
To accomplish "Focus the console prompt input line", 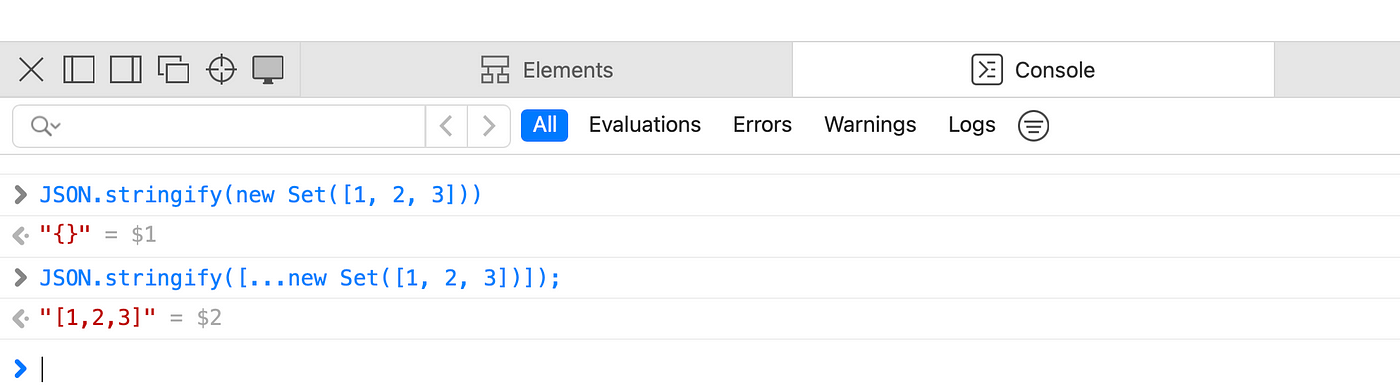I will tap(700, 369).
